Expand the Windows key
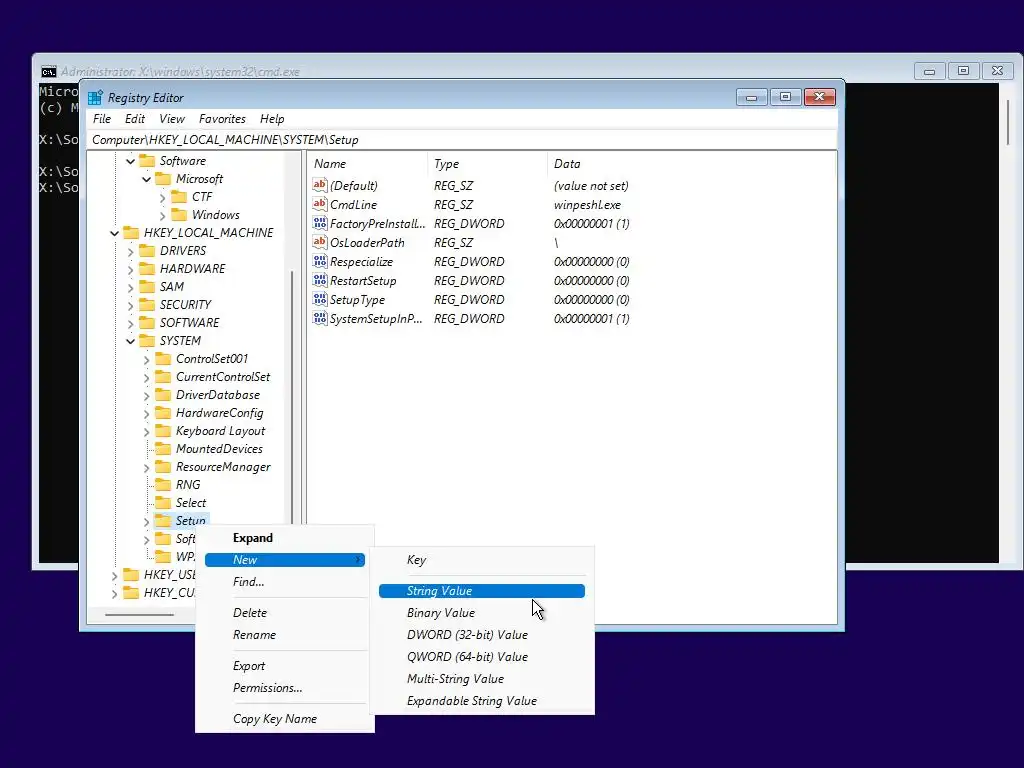 162,215
